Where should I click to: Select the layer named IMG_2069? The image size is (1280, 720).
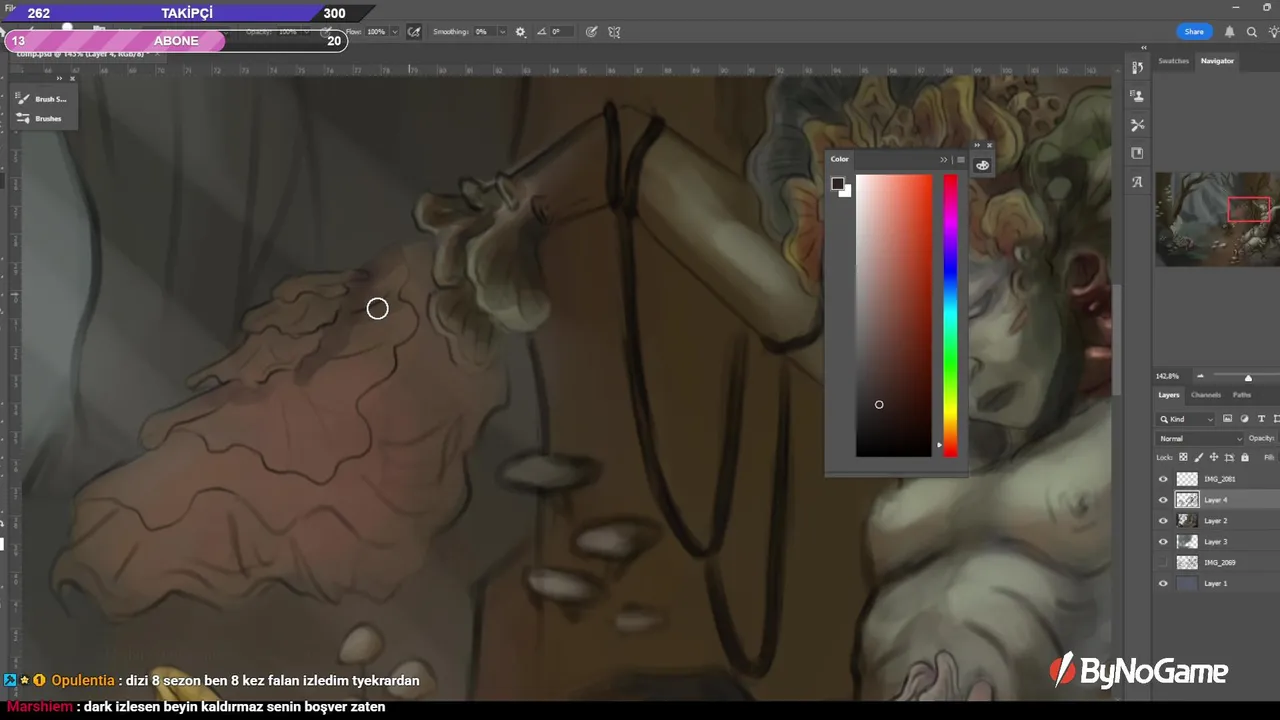[x=1220, y=563]
